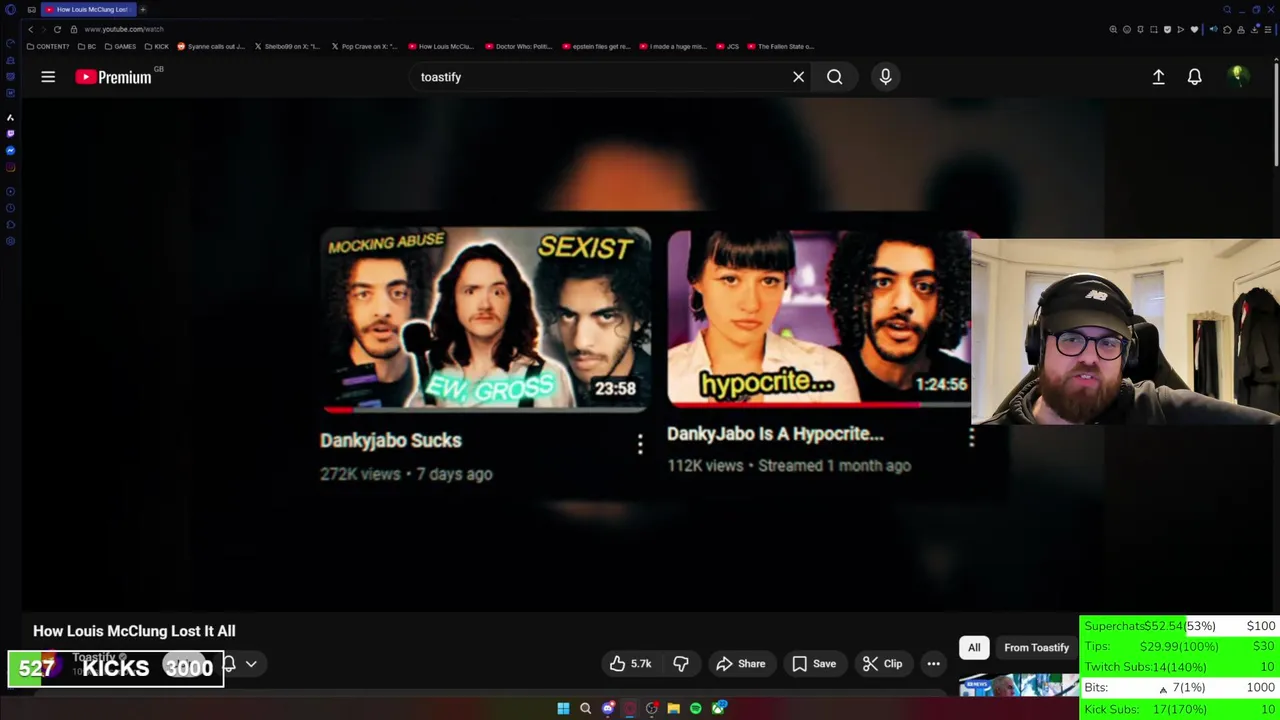Open more actions ellipsis under the video
1280x720 pixels.
click(x=933, y=664)
